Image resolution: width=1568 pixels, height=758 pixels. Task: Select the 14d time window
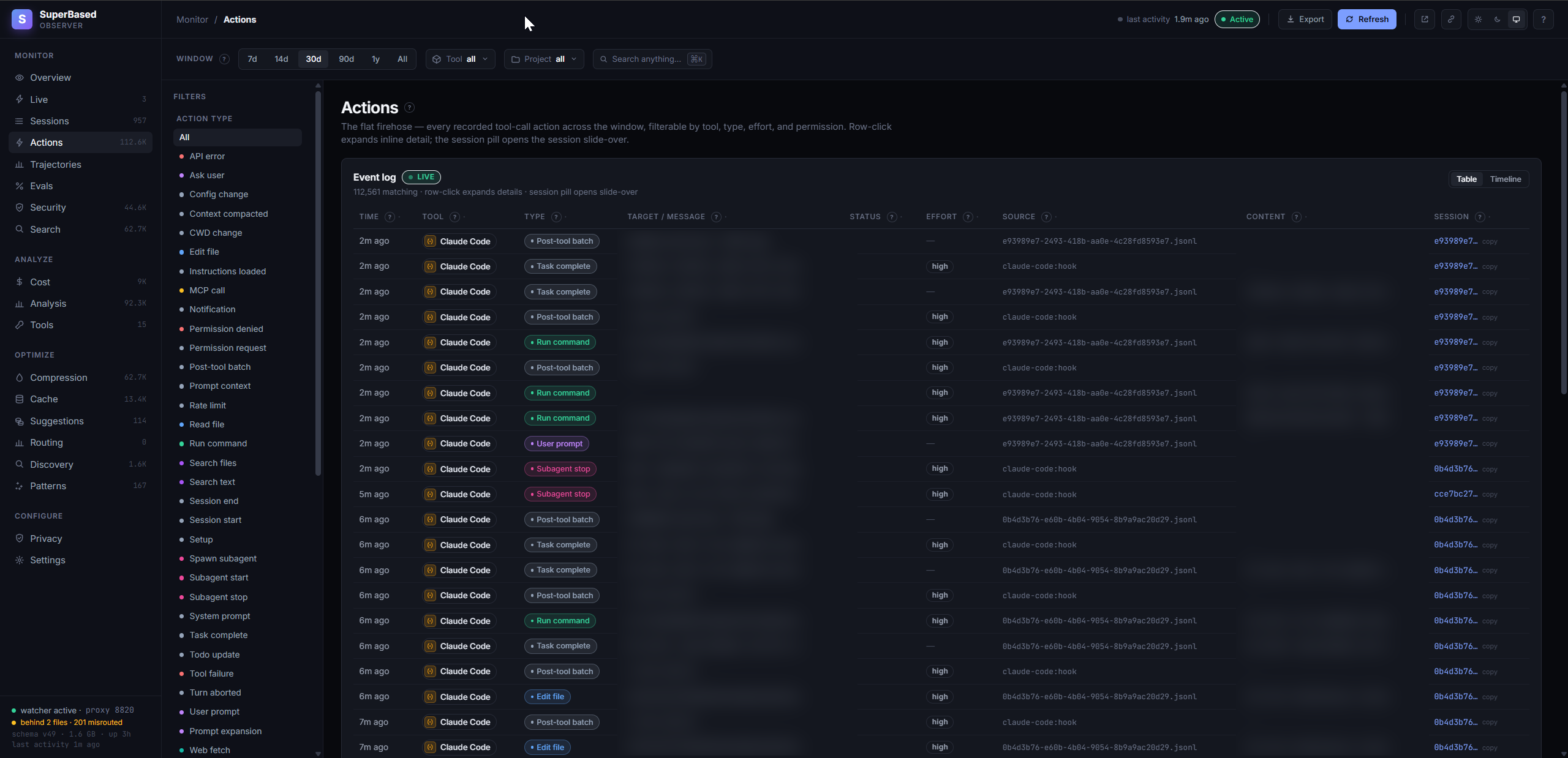click(x=281, y=59)
